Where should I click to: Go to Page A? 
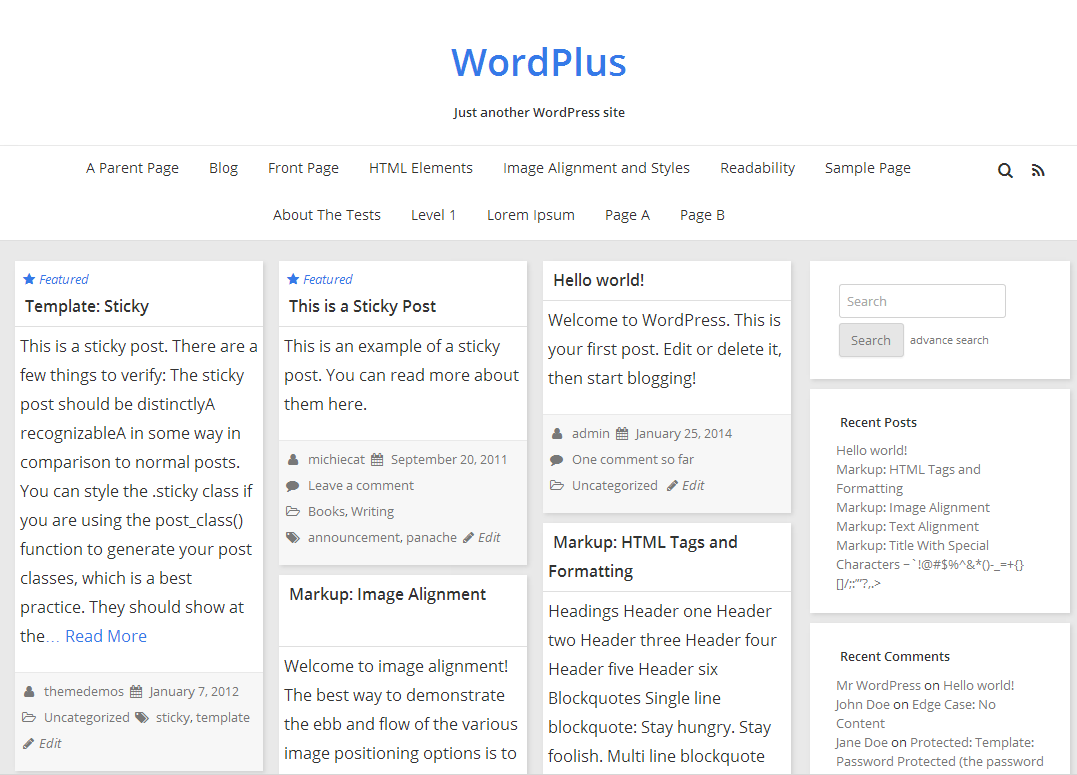[627, 215]
